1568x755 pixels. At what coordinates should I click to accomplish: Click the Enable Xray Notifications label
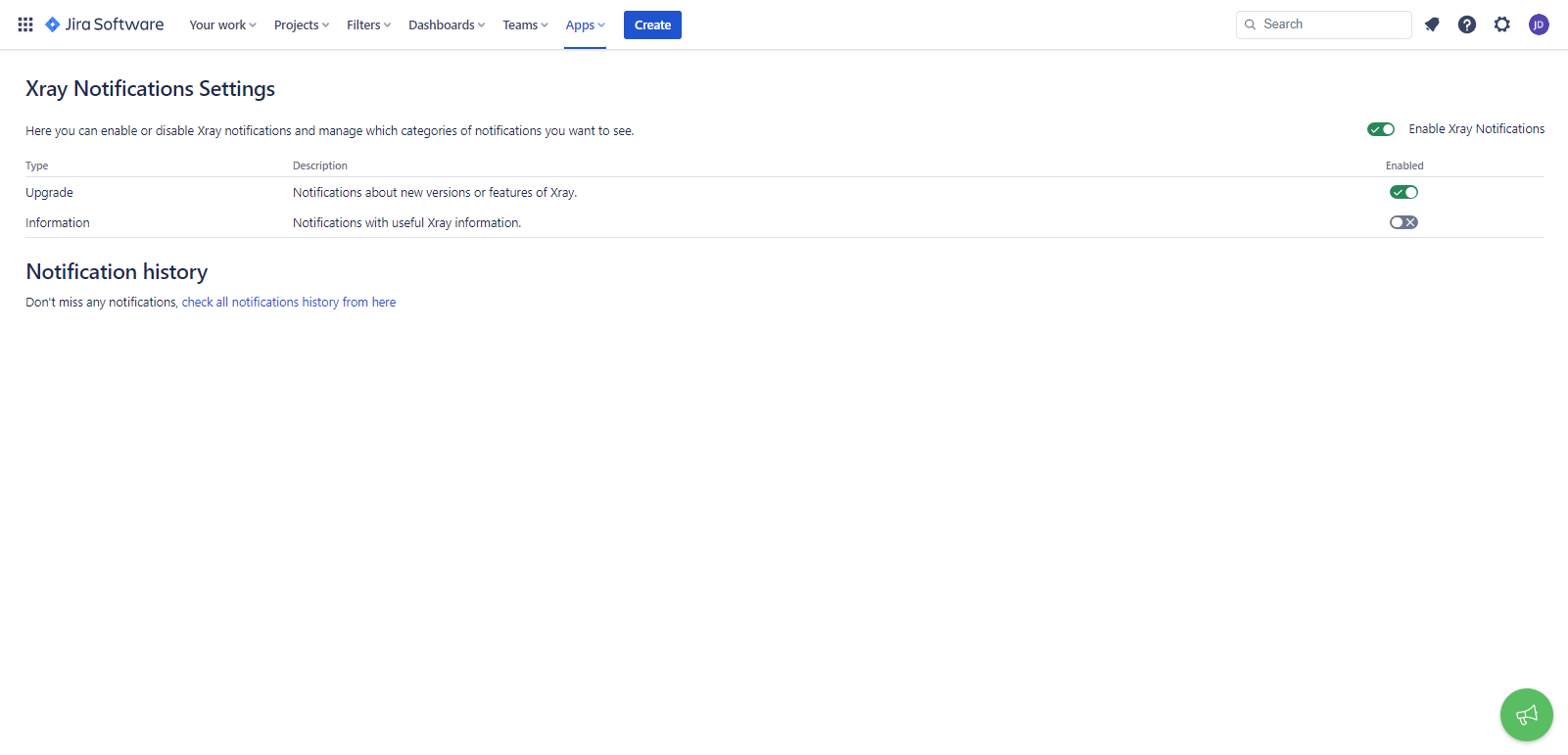point(1477,129)
